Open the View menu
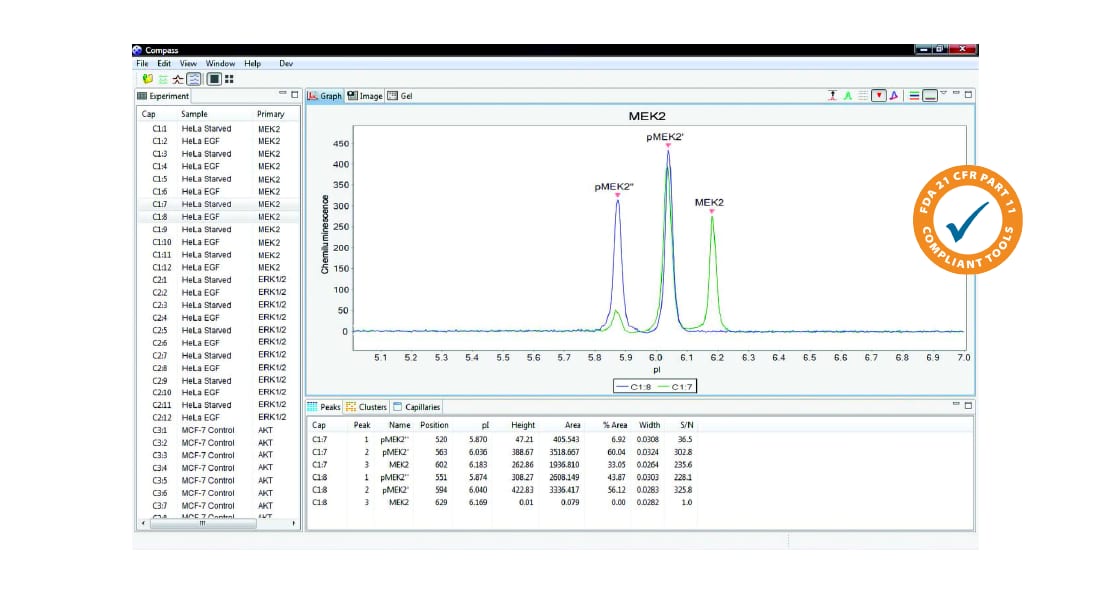1110x591 pixels. (188, 64)
